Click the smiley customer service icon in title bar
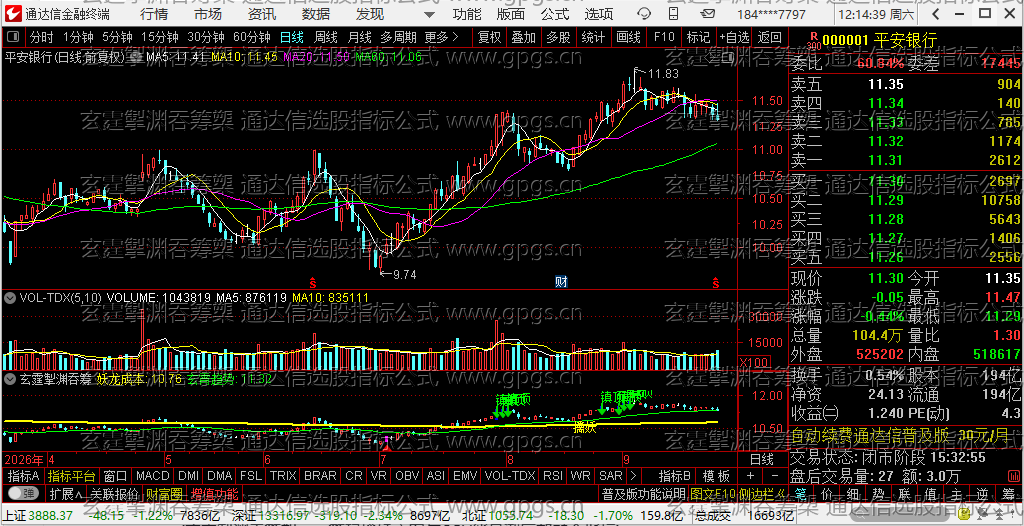This screenshot has width=1024, height=526. point(643,14)
